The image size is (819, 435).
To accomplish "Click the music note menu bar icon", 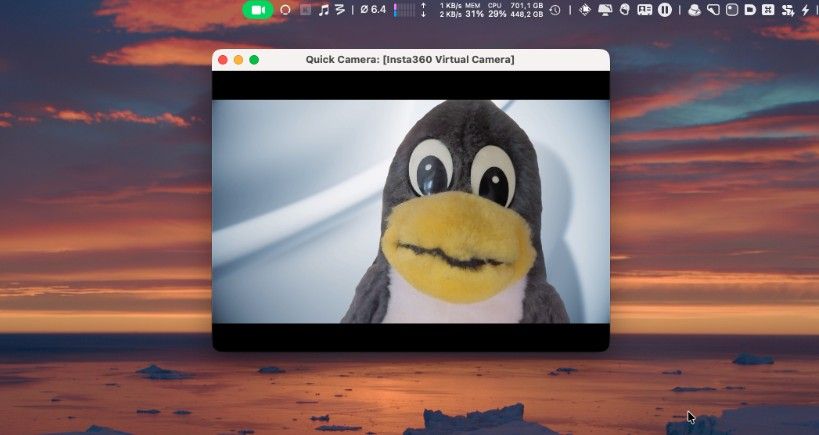I will coord(323,10).
